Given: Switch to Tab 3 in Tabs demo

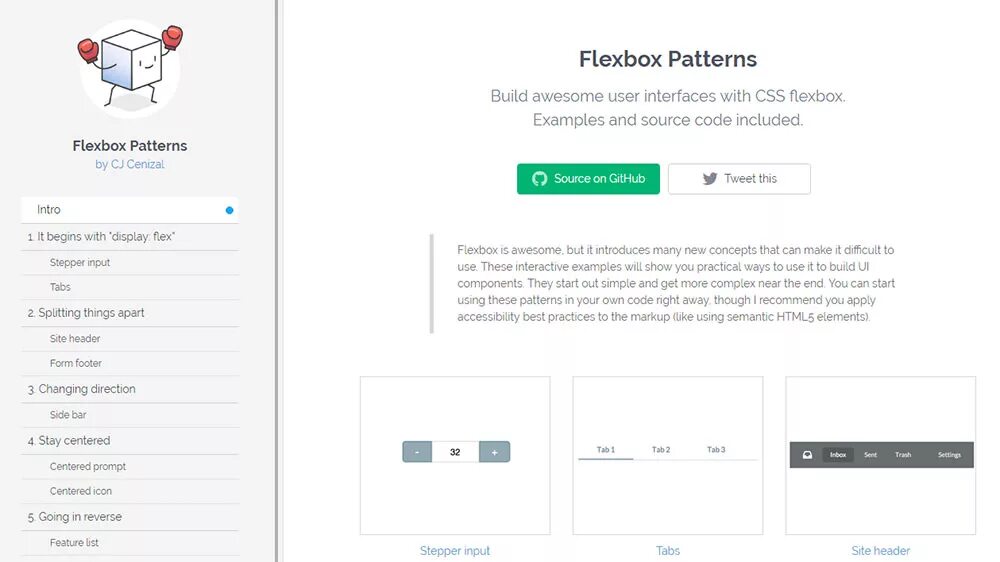Looking at the screenshot, I should (x=716, y=450).
